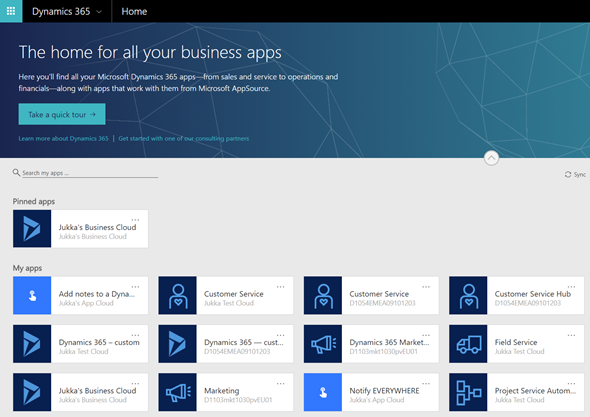Click the Sync label
Screen dimensions: 590x417
579,175
